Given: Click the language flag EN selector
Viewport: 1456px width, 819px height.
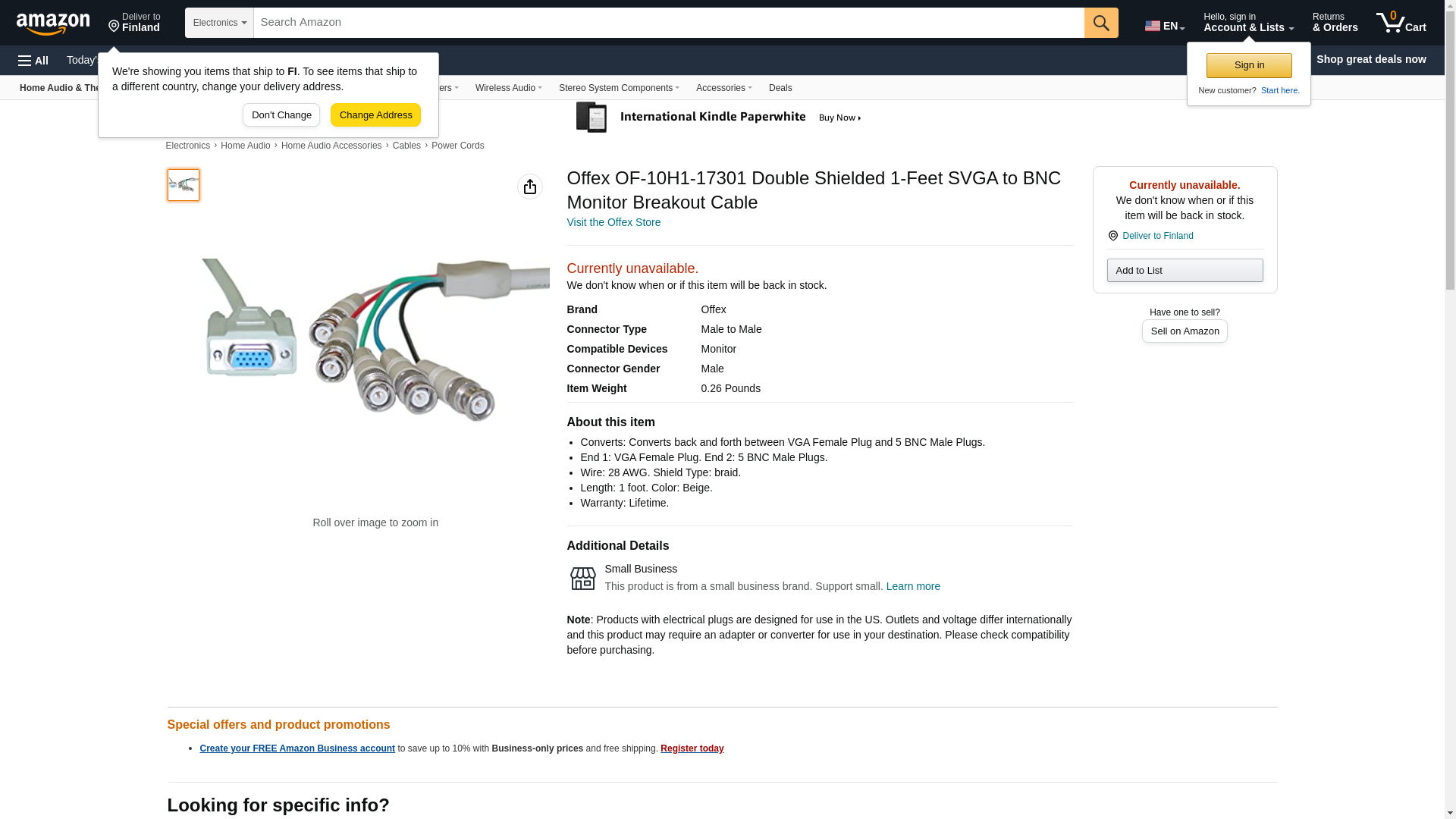Looking at the screenshot, I should pyautogui.click(x=1164, y=26).
